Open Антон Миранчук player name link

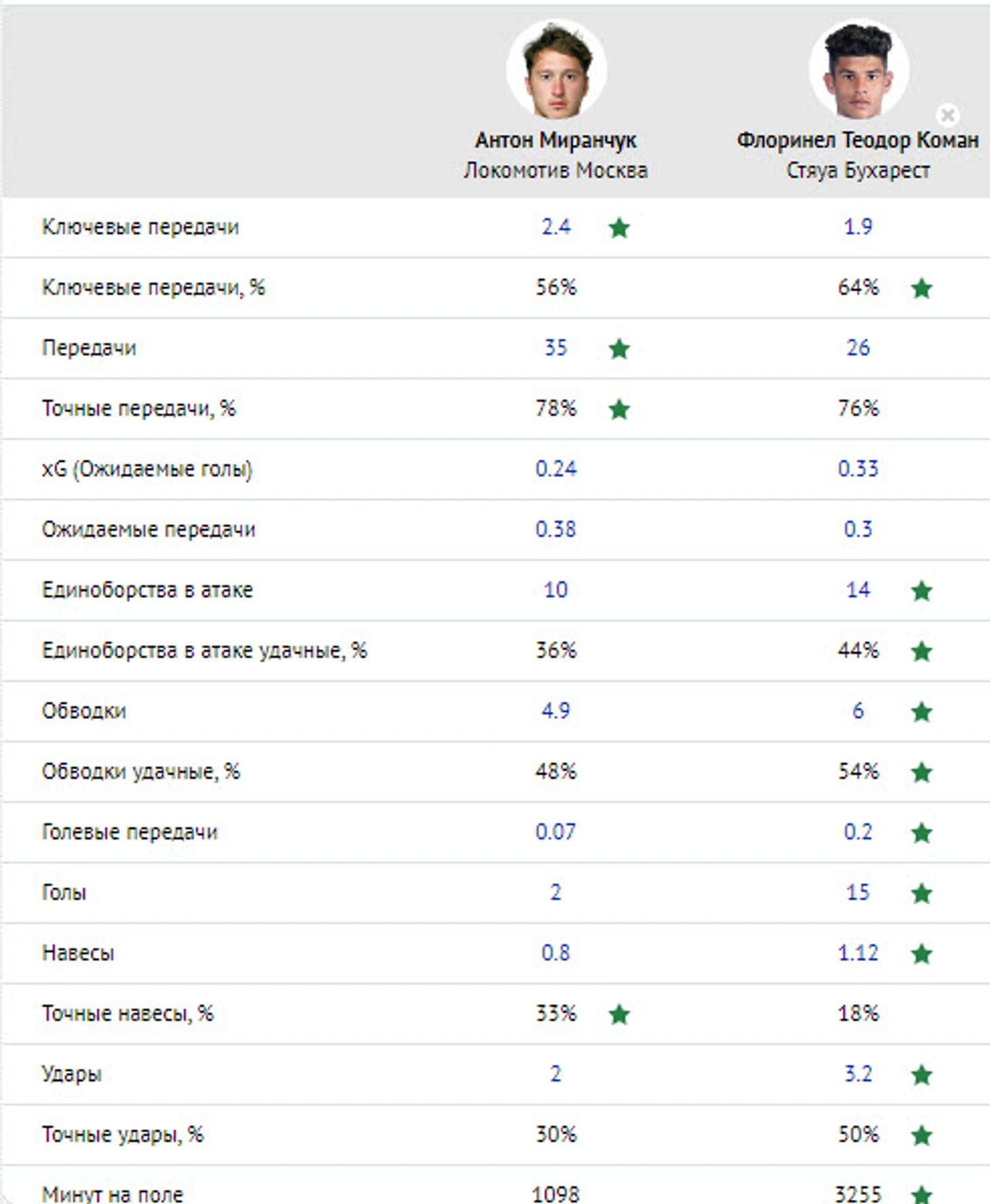[555, 140]
